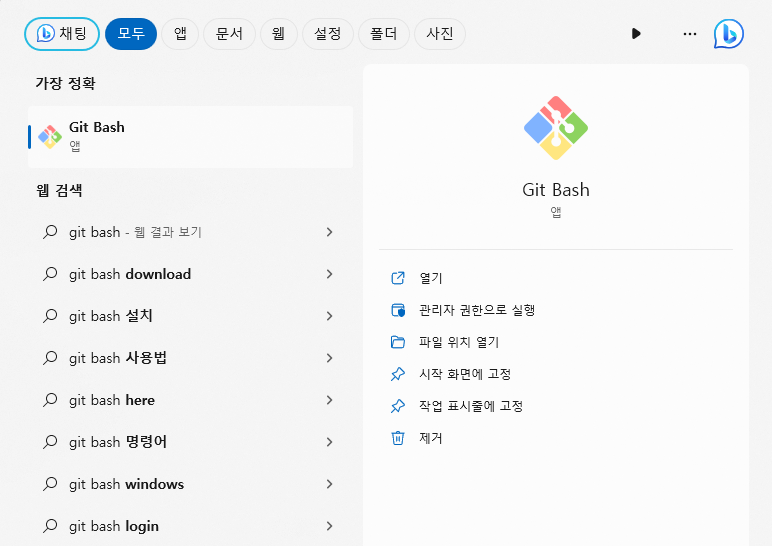The width and height of the screenshot is (772, 546).
Task: Click the large Git Bash logo in preview
Action: tap(556, 128)
